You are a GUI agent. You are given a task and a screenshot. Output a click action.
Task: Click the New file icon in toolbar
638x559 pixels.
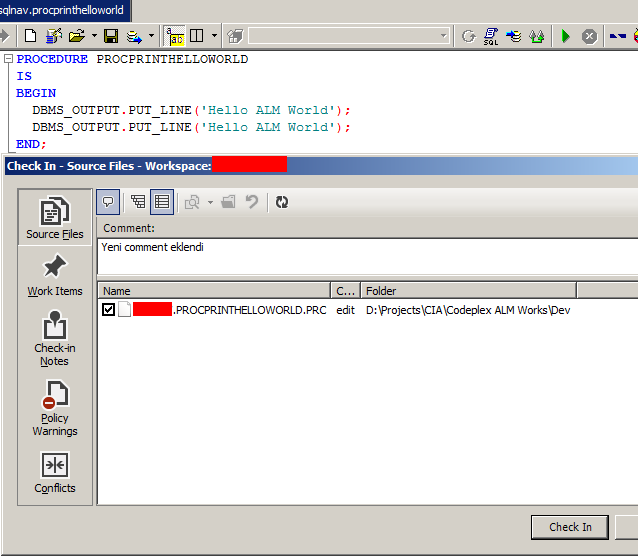[31, 36]
